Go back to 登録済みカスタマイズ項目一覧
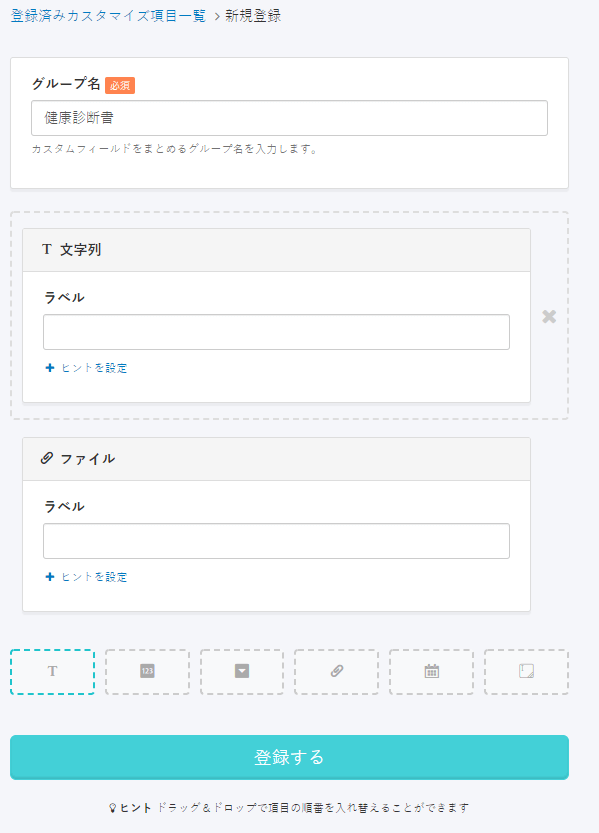Image resolution: width=599 pixels, height=833 pixels. (x=108, y=16)
